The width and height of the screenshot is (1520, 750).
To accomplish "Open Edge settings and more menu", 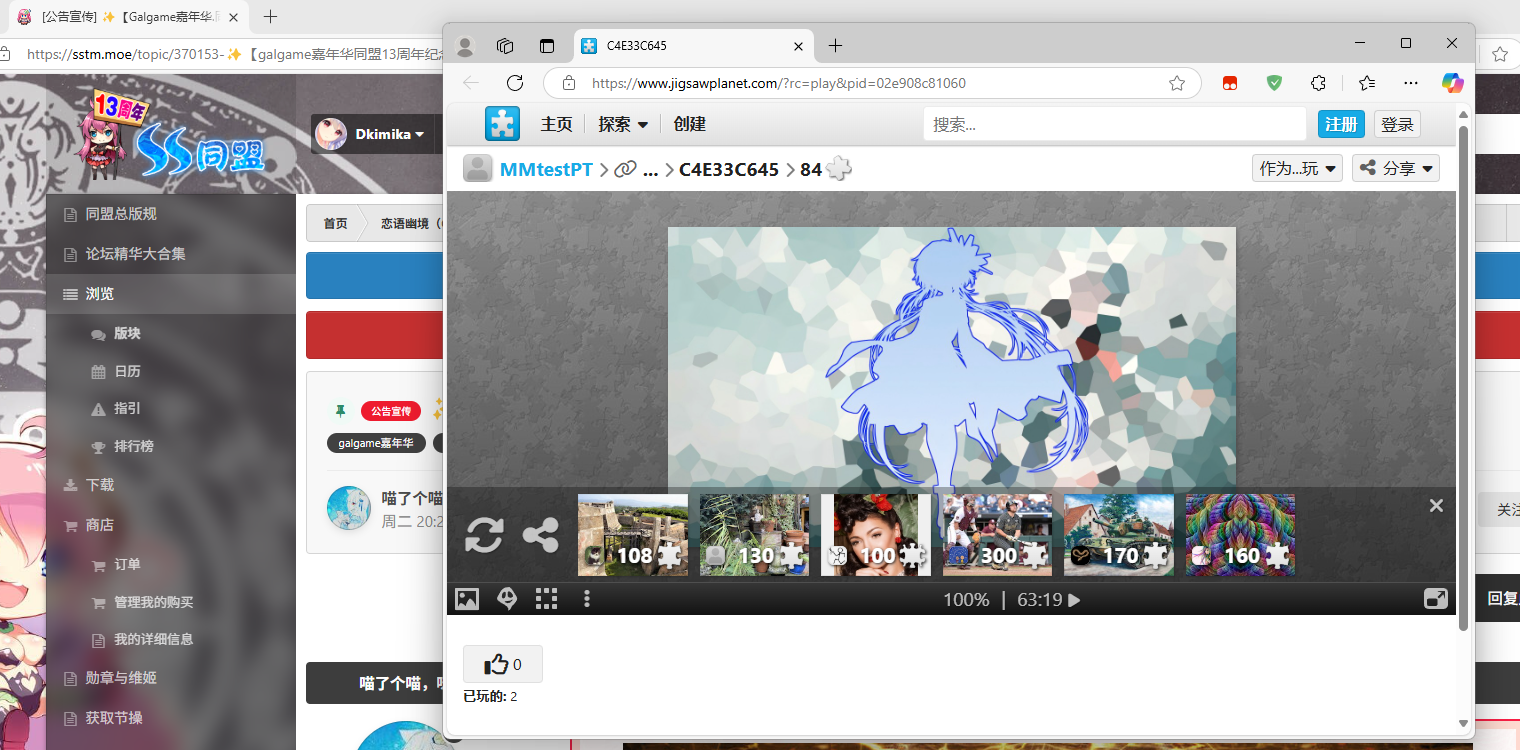I will pyautogui.click(x=1411, y=83).
